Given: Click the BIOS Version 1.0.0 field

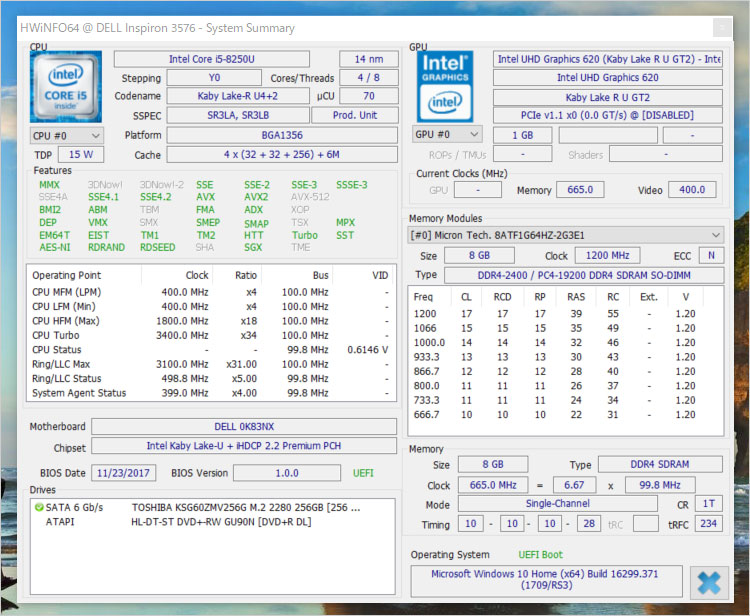Looking at the screenshot, I should 287,473.
